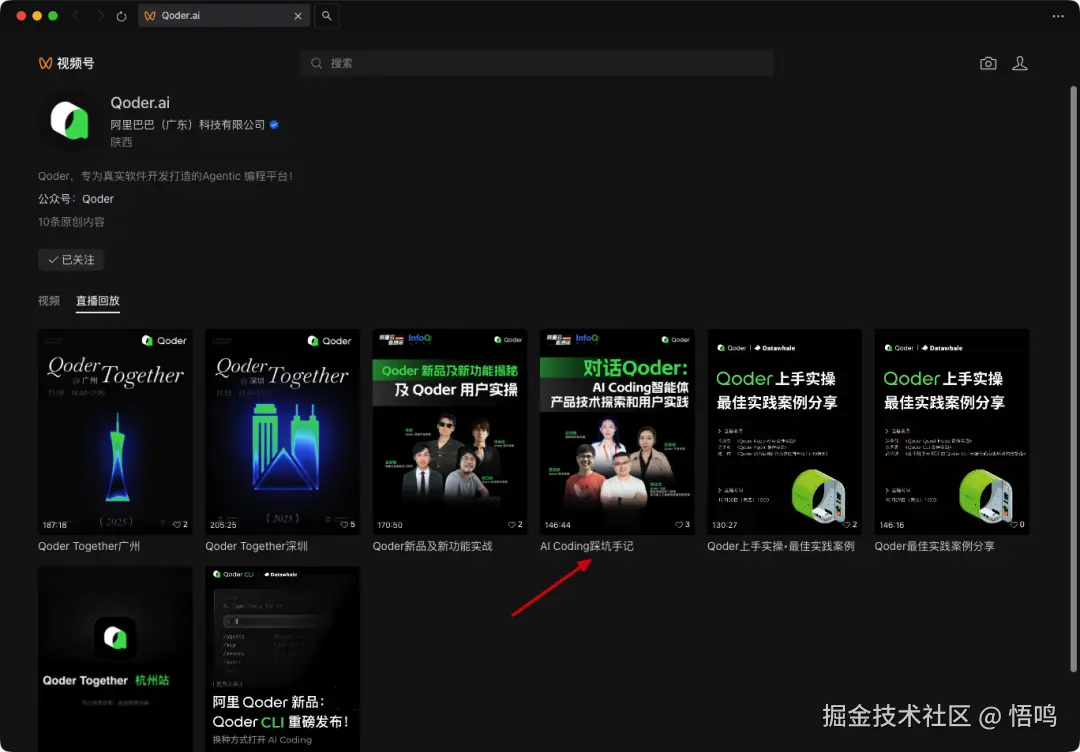Select the 直播回放 tab
This screenshot has width=1080, height=752.
click(x=97, y=301)
